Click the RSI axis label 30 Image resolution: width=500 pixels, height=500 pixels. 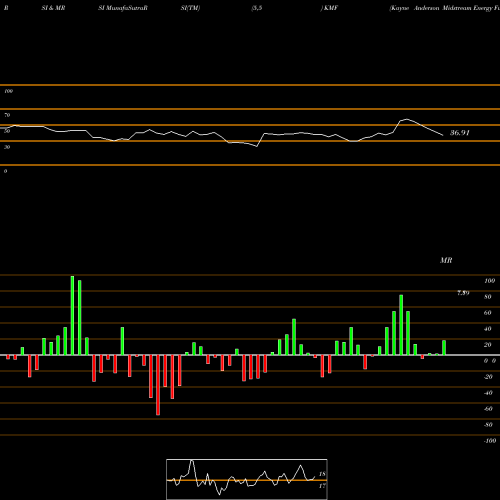[x=7, y=147]
